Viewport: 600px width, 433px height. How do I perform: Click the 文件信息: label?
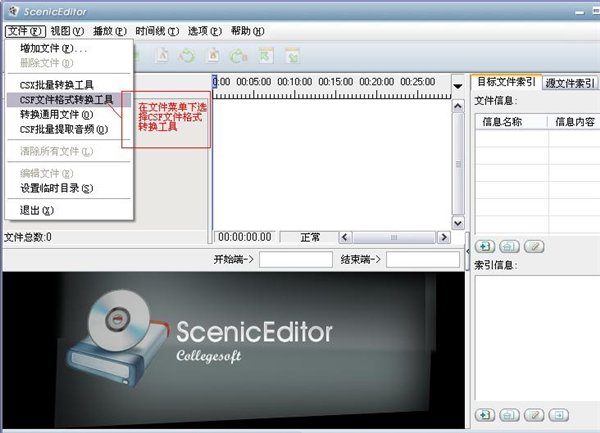[x=496, y=101]
